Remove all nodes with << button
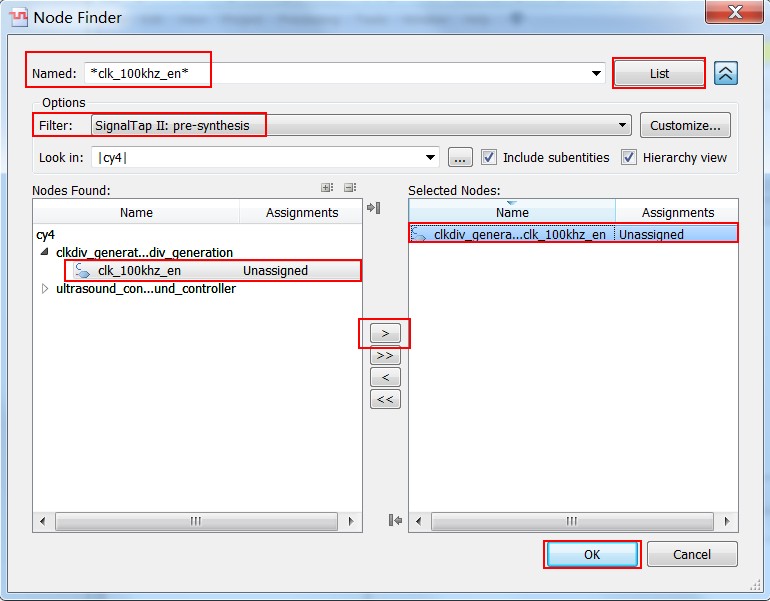The height and width of the screenshot is (601, 770). tap(385, 399)
